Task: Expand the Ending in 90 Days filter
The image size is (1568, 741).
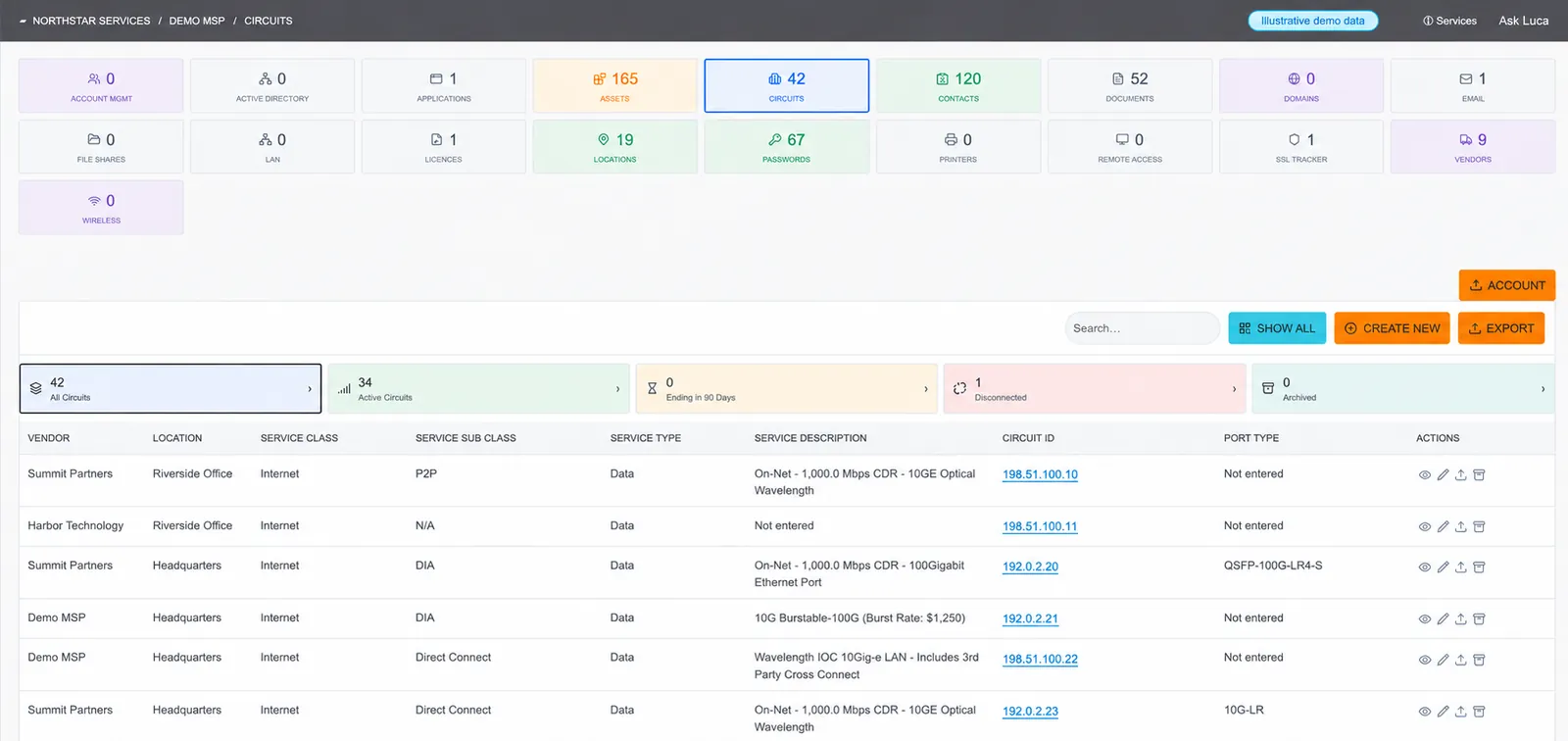Action: [787, 389]
